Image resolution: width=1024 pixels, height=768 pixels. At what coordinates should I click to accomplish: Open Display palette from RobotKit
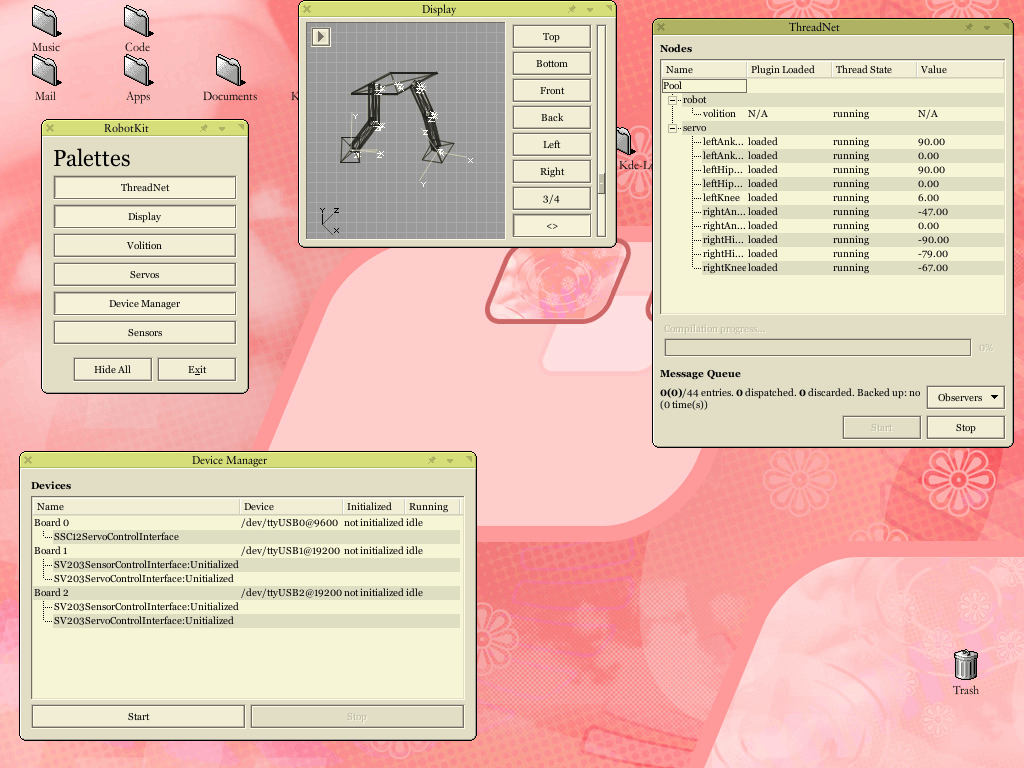(144, 216)
